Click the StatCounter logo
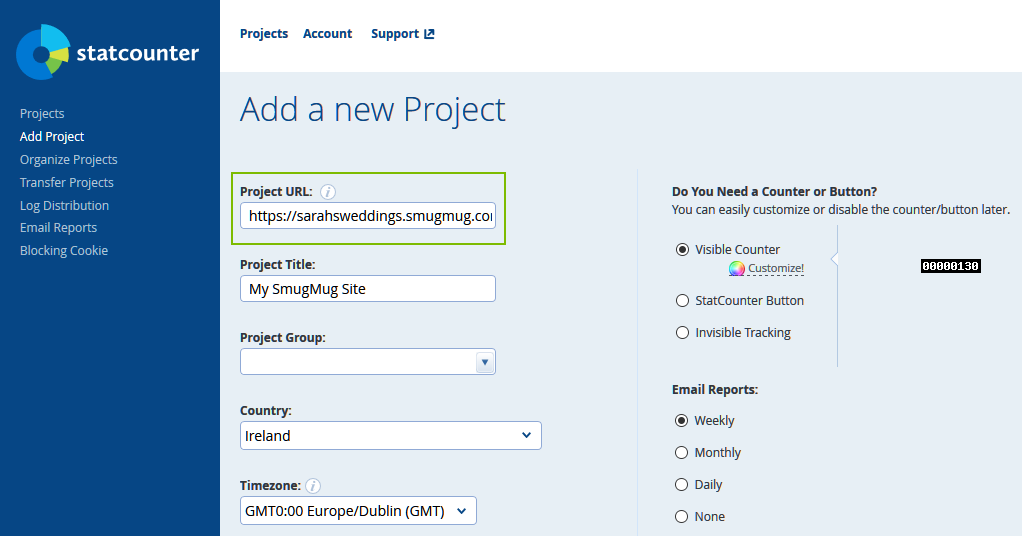This screenshot has height=536, width=1022. [x=108, y=52]
